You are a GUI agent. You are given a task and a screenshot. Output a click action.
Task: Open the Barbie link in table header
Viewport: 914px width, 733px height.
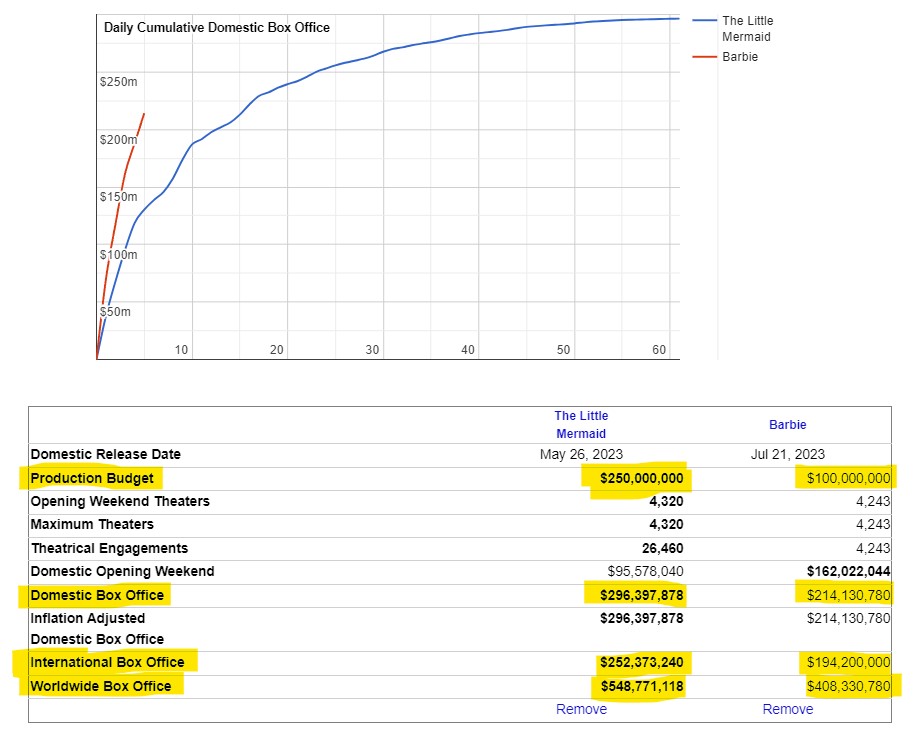pyautogui.click(x=788, y=425)
